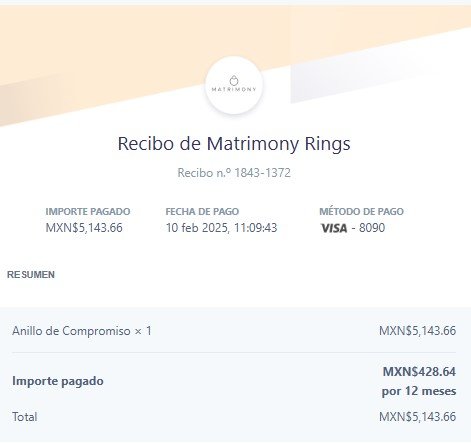Click the MATRIMONY text in the logo

point(234,89)
